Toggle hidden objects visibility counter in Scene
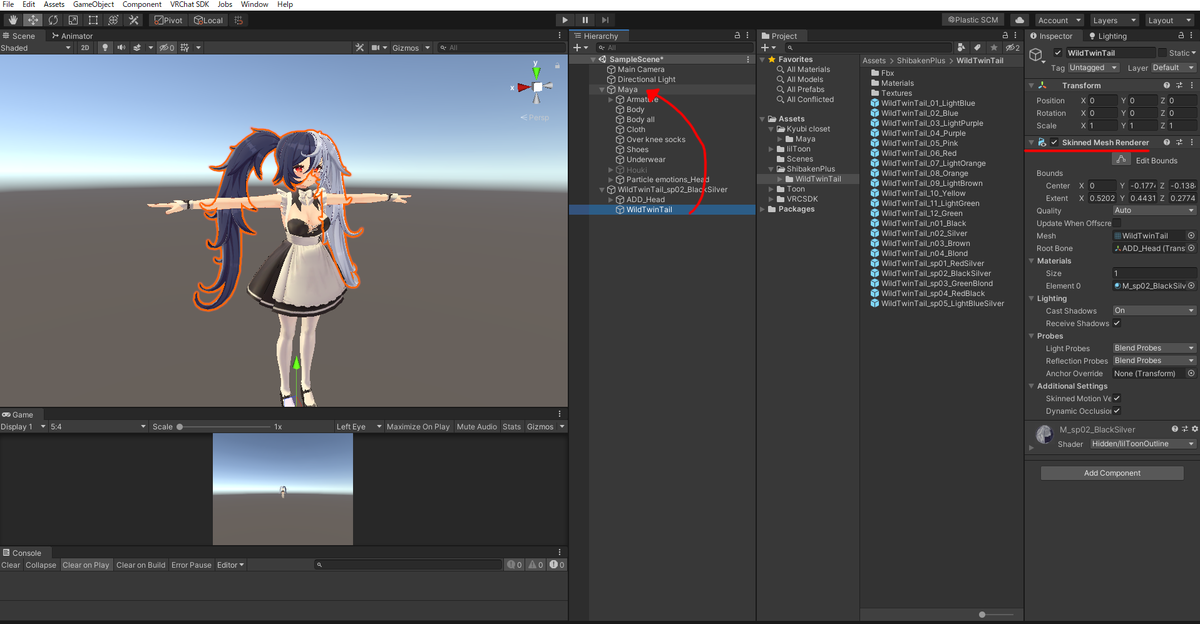Screen dimensions: 1200x624 tap(167, 48)
